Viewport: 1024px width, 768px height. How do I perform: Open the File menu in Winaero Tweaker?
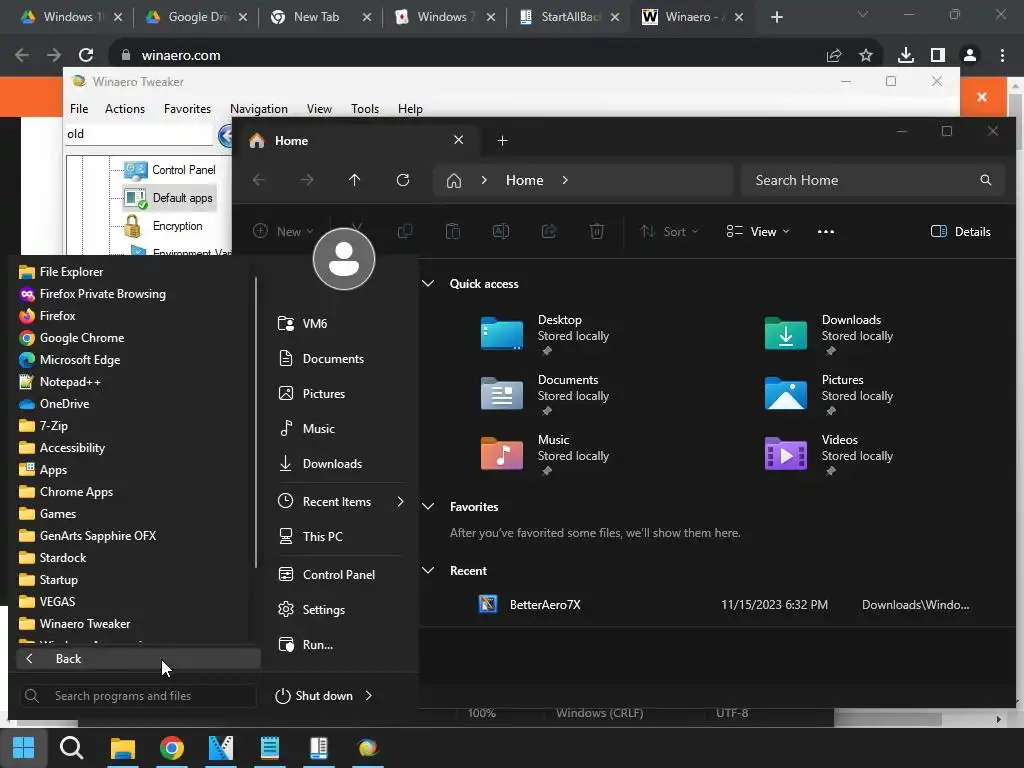click(x=79, y=108)
